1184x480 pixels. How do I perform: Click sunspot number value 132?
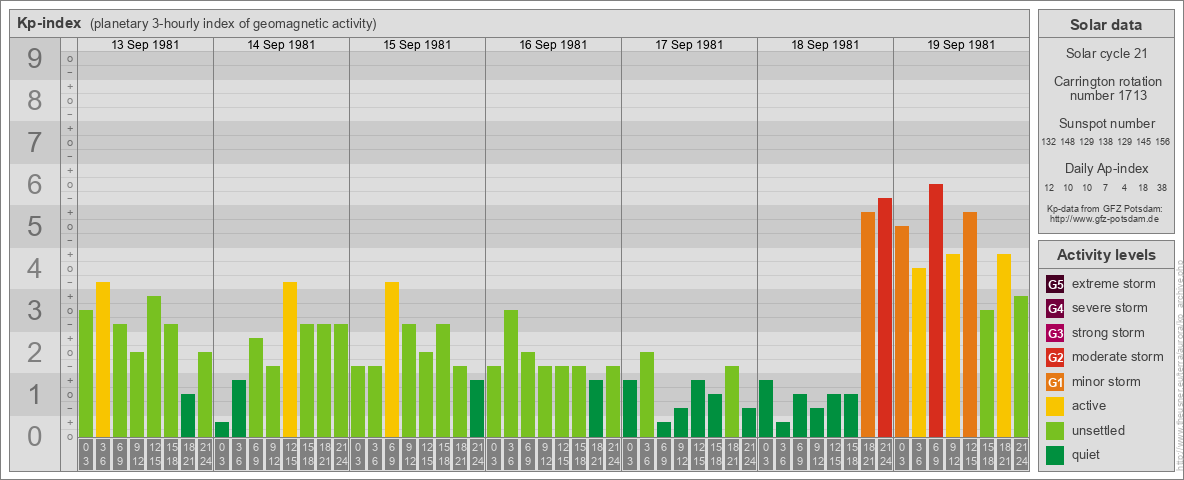(1048, 142)
